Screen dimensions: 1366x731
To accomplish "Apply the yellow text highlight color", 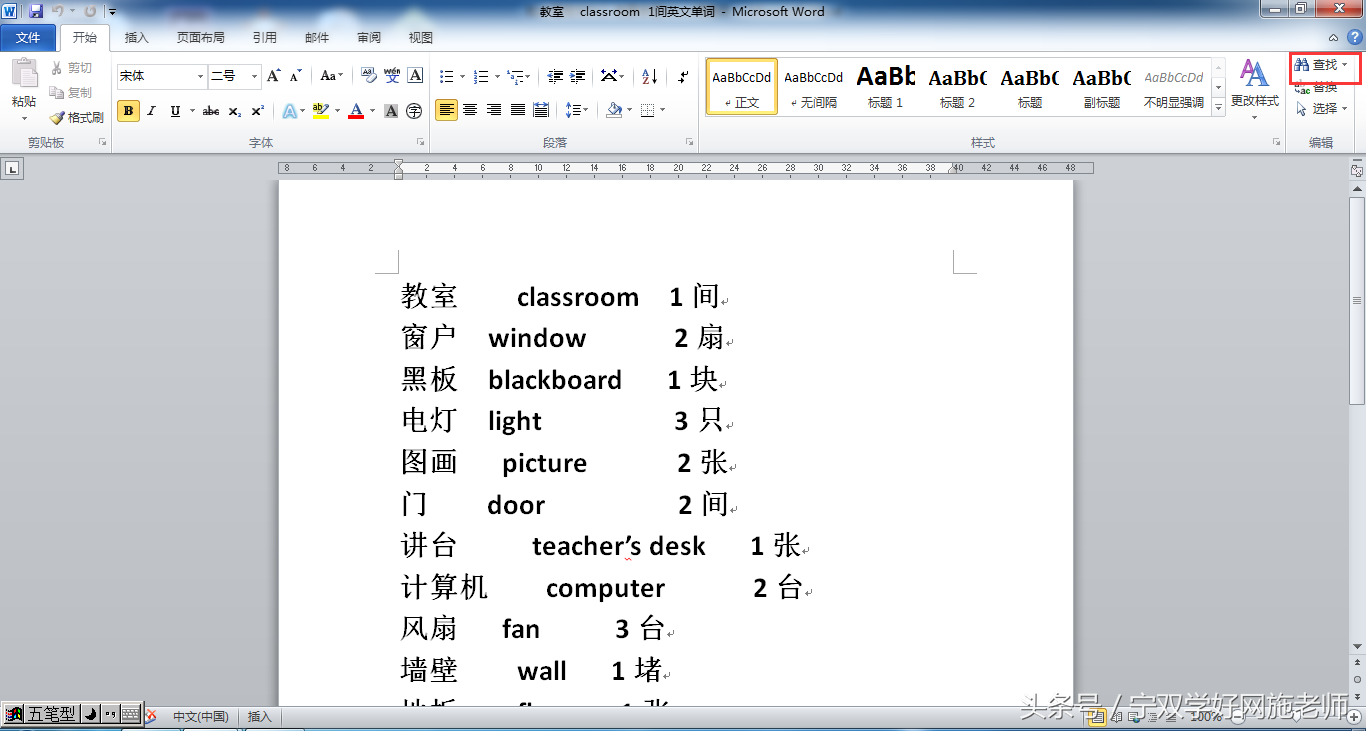I will 320,111.
